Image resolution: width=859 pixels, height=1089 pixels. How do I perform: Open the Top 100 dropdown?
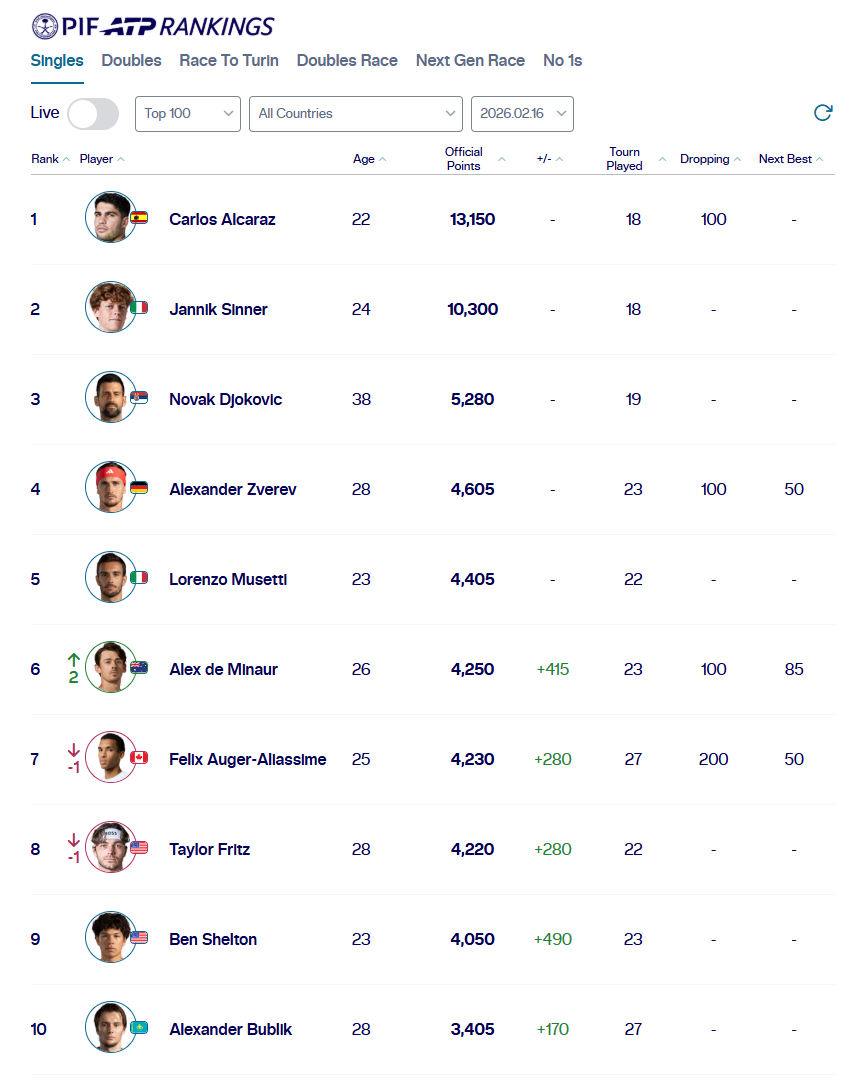(188, 114)
